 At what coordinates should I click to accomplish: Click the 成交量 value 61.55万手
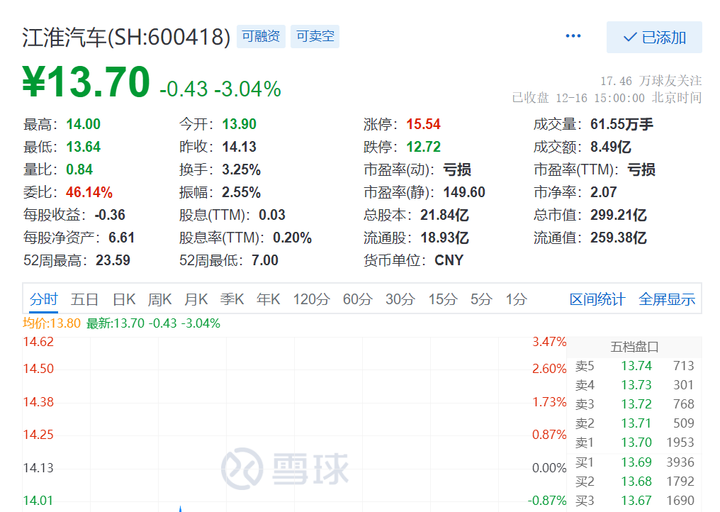click(x=622, y=124)
